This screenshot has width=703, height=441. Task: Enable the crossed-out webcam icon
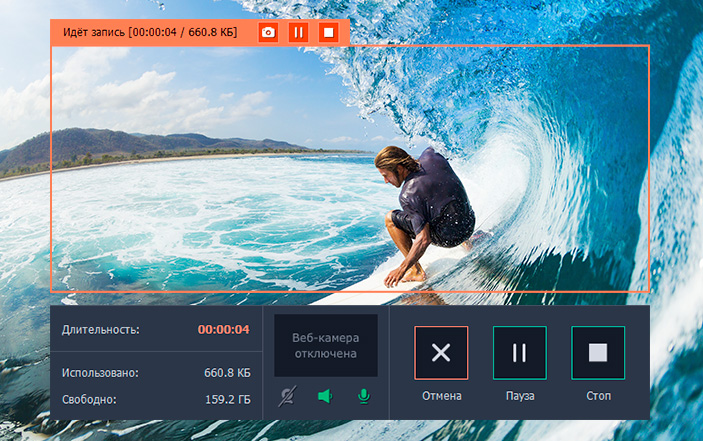pos(287,396)
